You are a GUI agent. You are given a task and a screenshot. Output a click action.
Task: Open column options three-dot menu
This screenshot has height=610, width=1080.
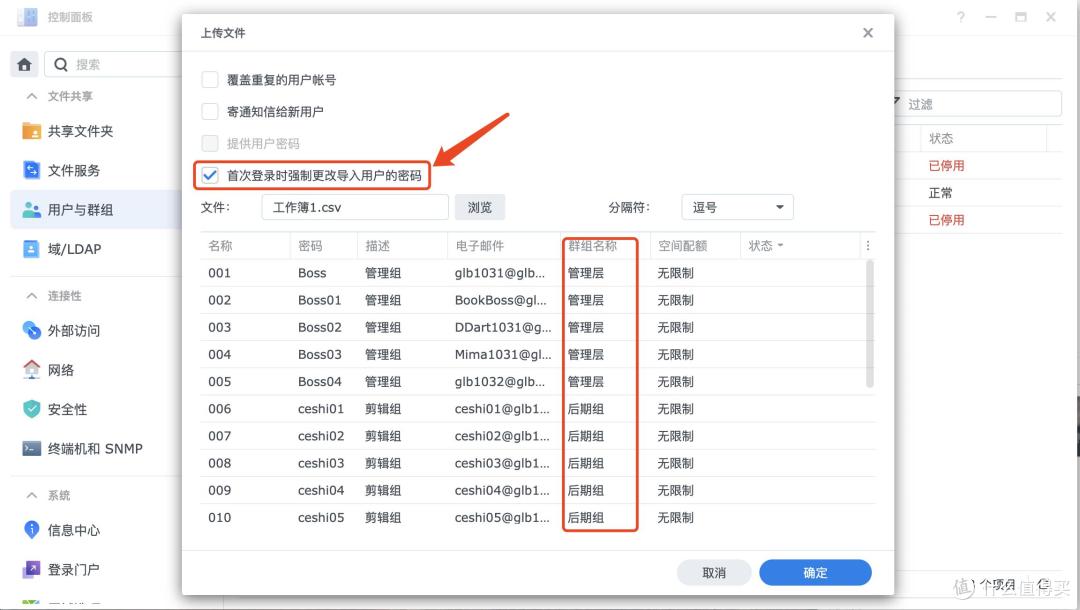[x=868, y=246]
